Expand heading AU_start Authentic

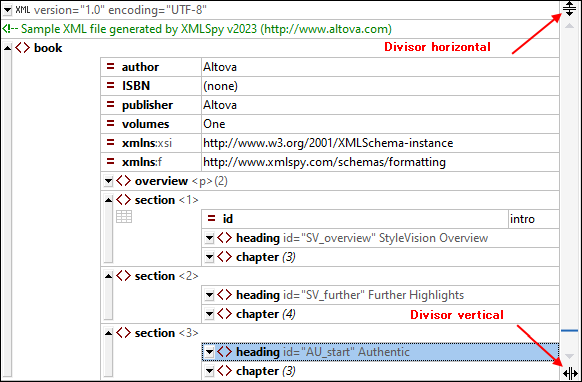click(x=209, y=352)
